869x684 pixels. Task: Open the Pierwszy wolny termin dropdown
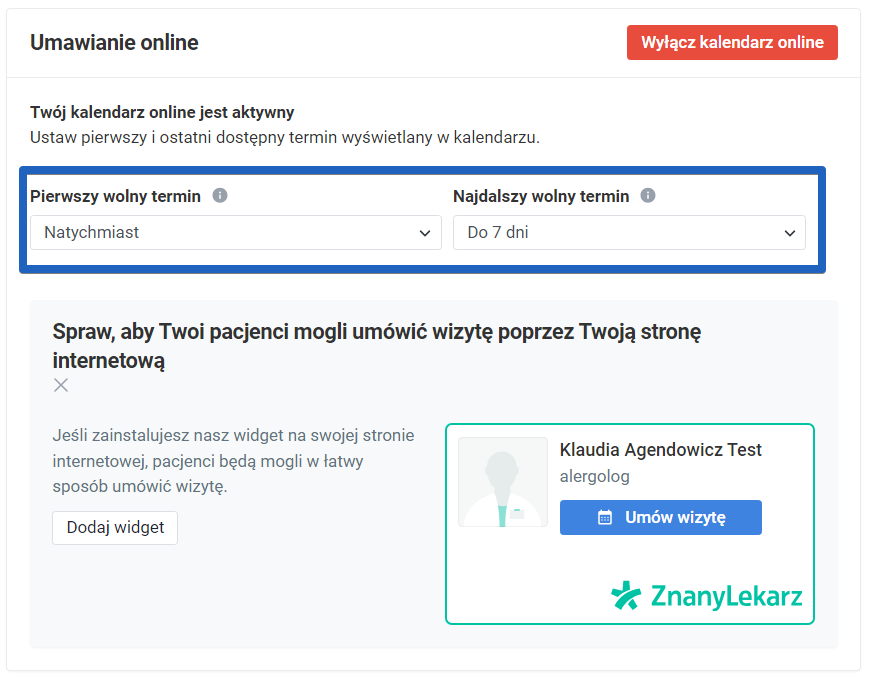[236, 232]
